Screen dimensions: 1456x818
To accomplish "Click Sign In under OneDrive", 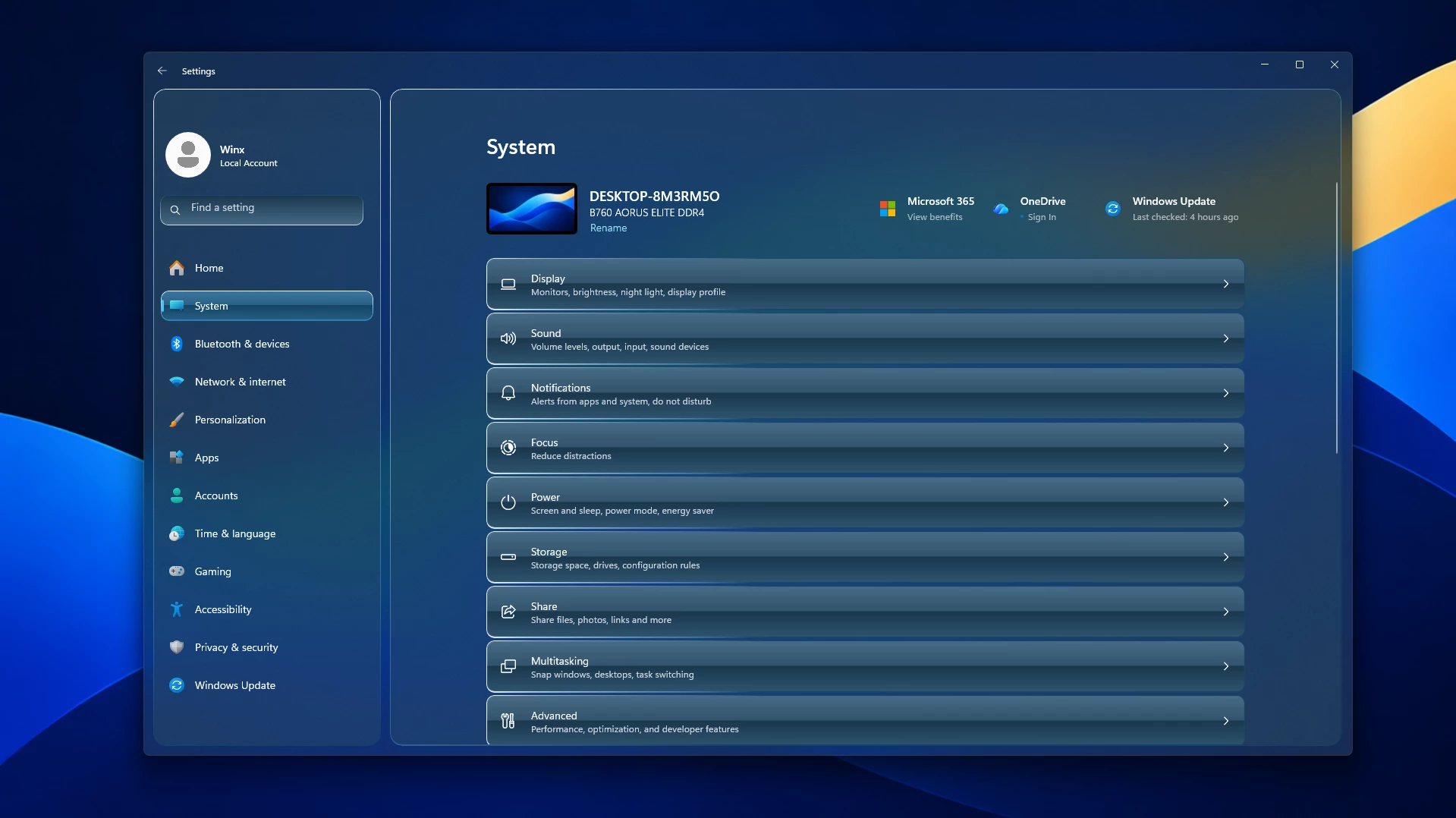I will pyautogui.click(x=1042, y=217).
